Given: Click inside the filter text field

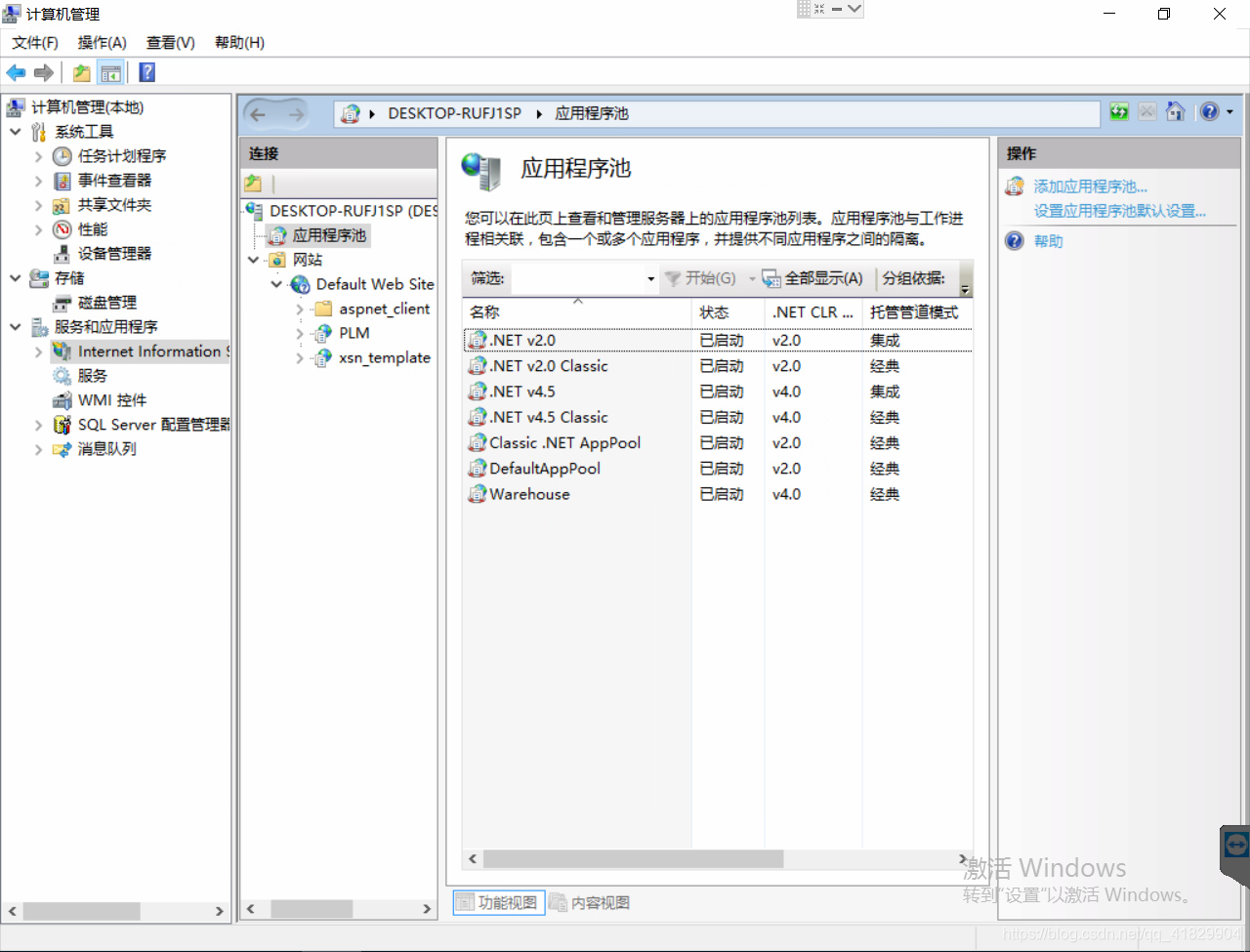Looking at the screenshot, I should pyautogui.click(x=577, y=279).
